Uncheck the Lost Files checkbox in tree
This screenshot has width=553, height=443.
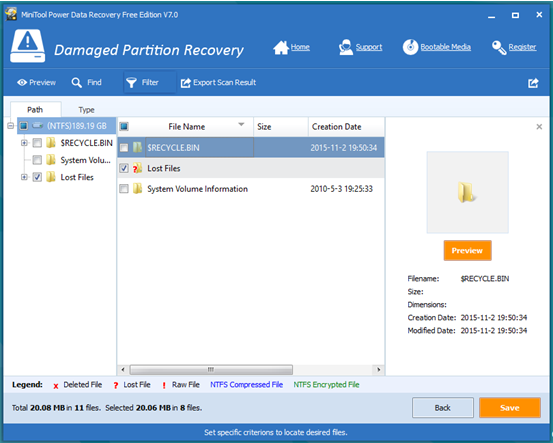pos(37,177)
